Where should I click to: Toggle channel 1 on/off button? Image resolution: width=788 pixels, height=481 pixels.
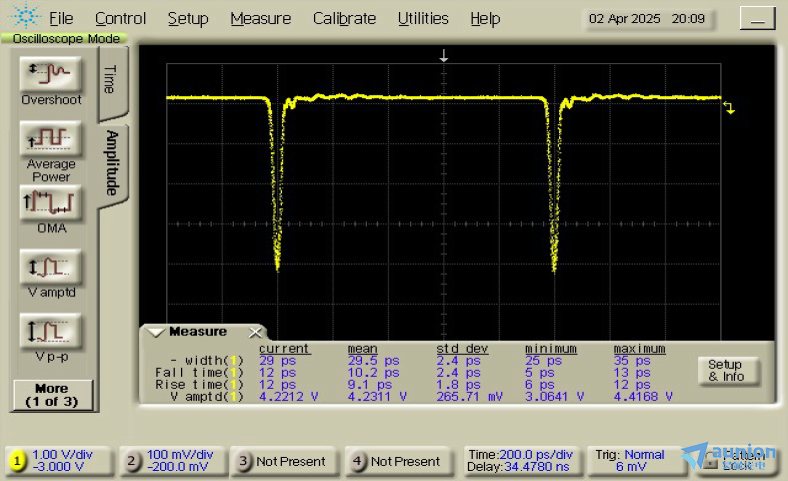(17, 461)
